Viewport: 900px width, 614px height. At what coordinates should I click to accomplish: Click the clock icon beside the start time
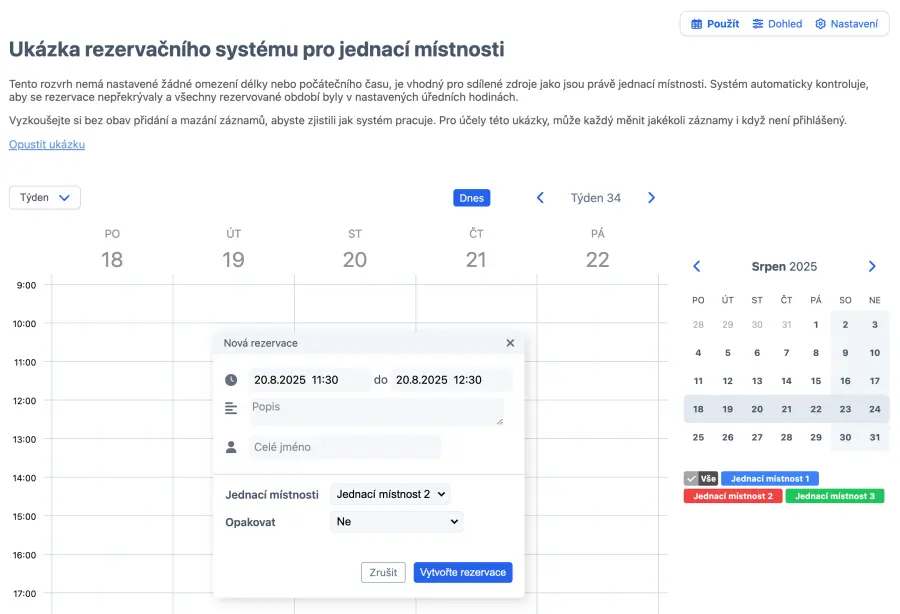pyautogui.click(x=231, y=380)
